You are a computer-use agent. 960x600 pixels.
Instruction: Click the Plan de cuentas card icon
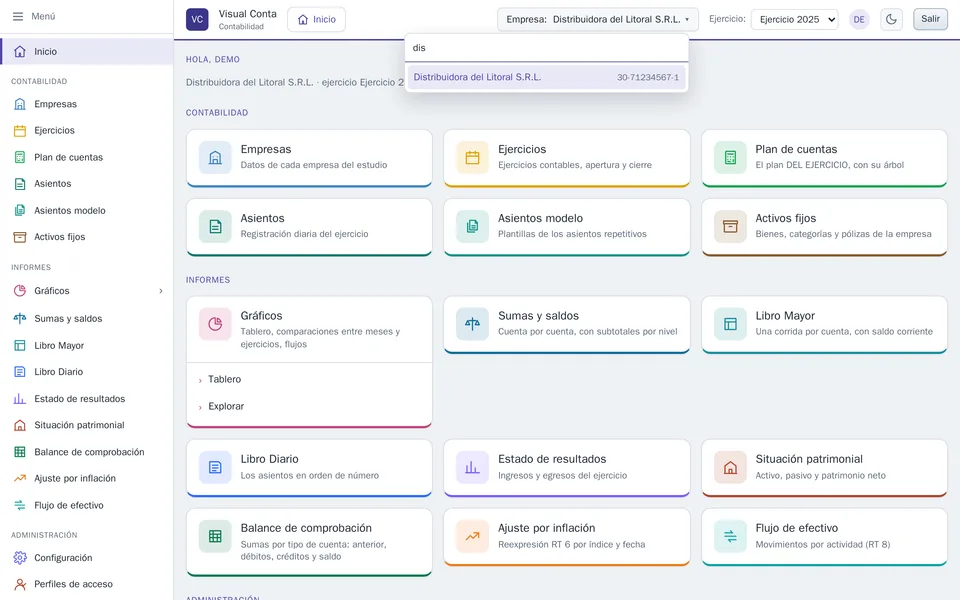730,157
